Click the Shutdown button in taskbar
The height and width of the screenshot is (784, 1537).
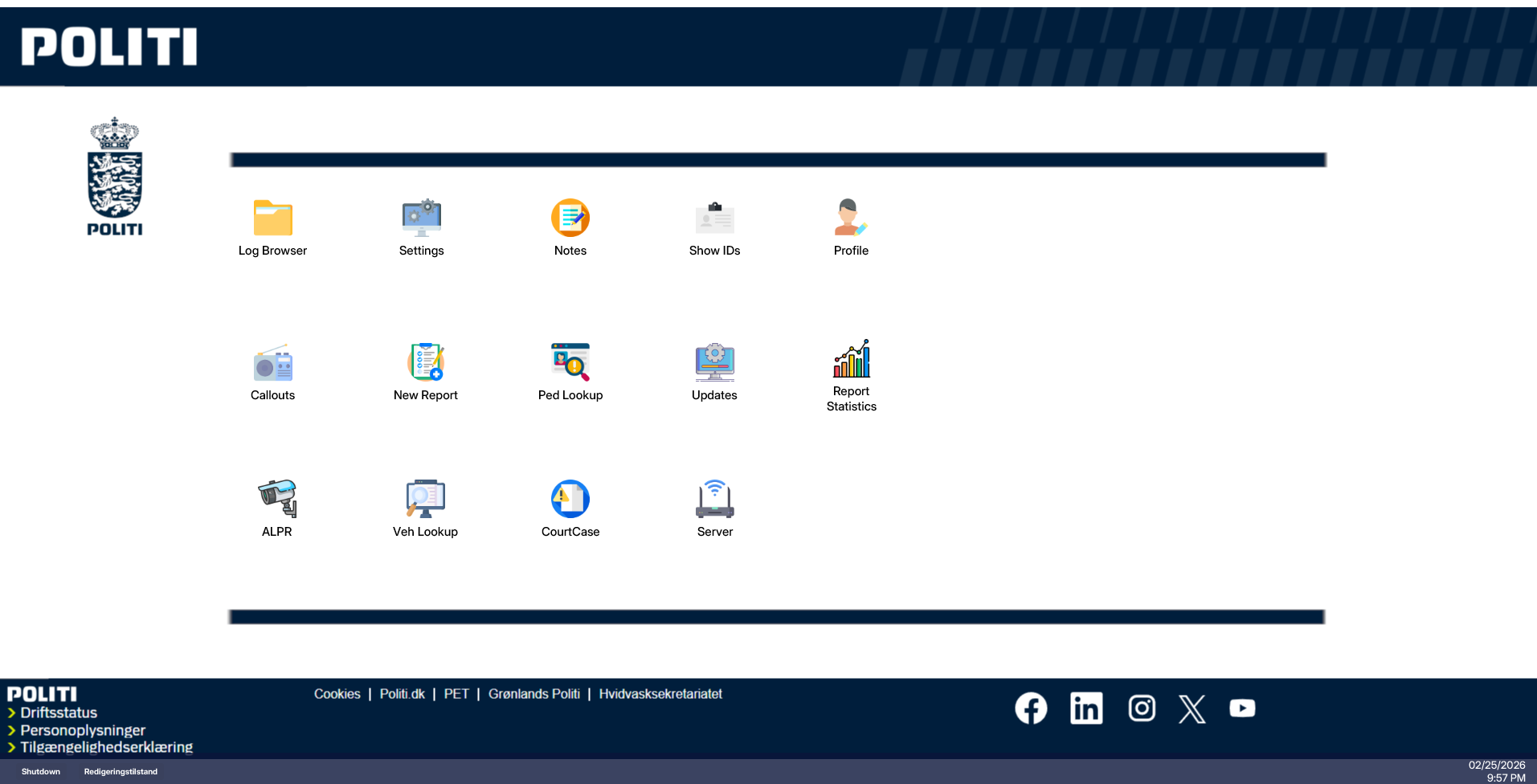(x=41, y=772)
